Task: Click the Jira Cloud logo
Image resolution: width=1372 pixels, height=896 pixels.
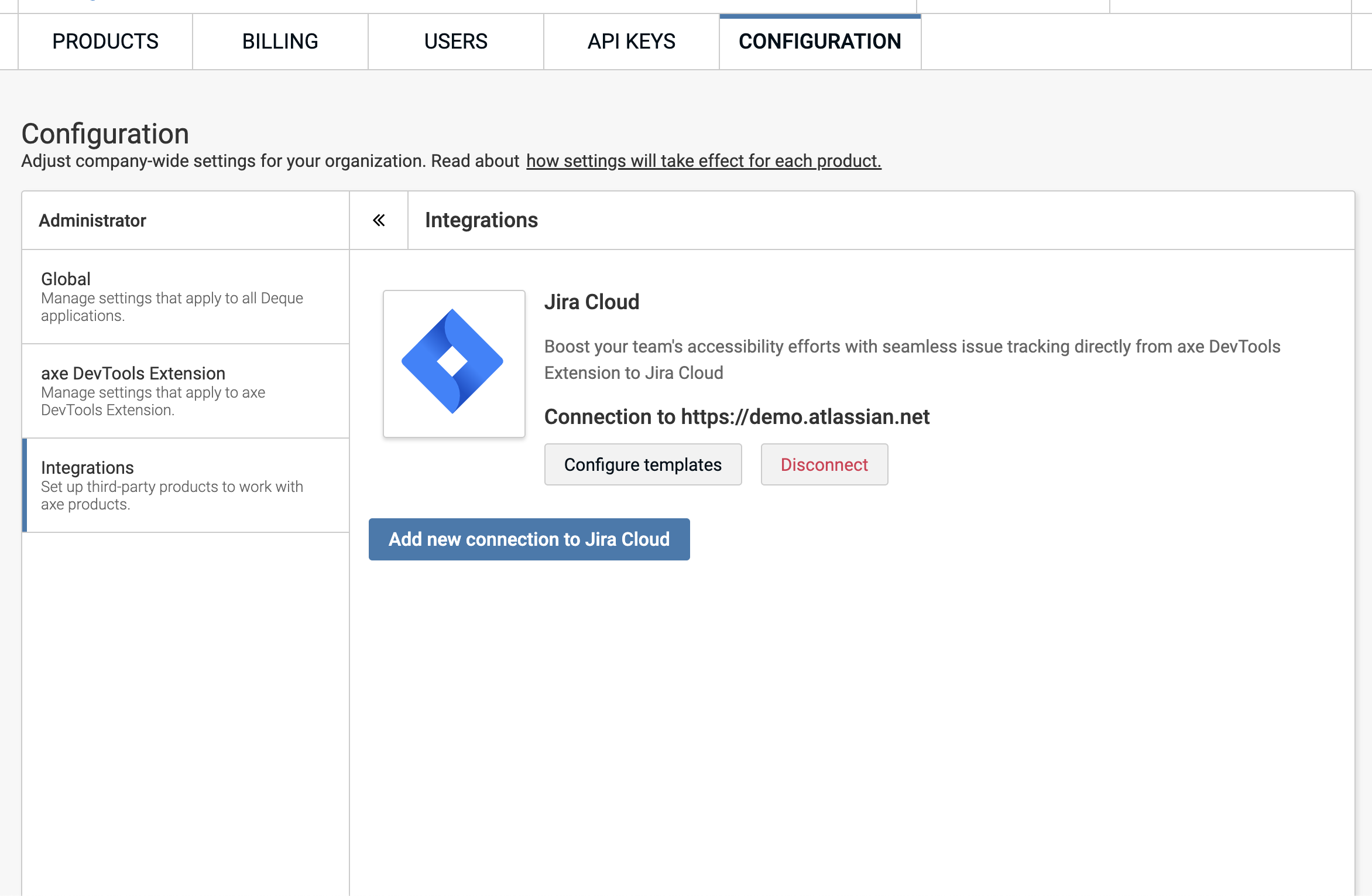Action: pyautogui.click(x=454, y=363)
